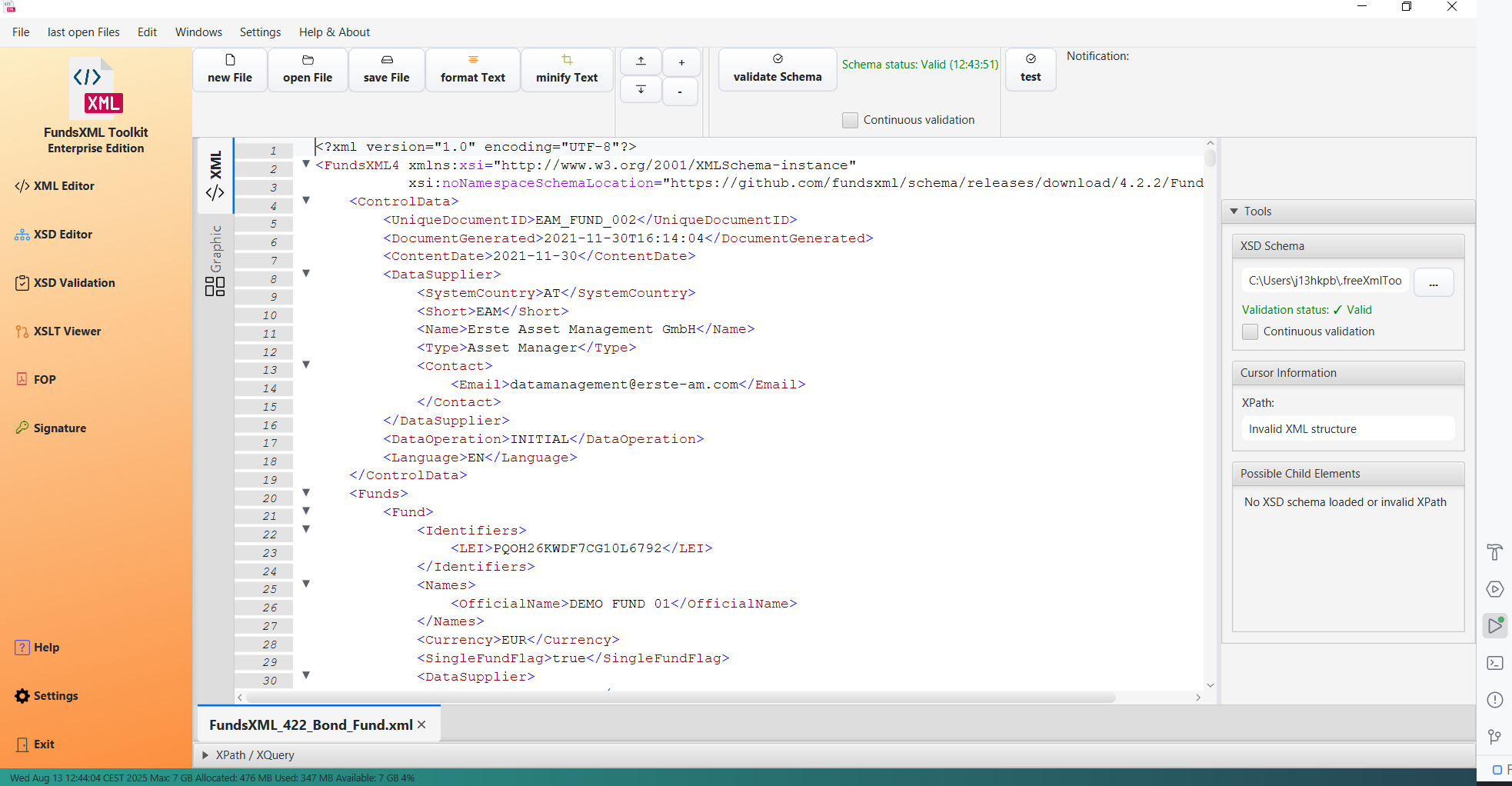Click minify Text button
The height and width of the screenshot is (786, 1512).
(567, 69)
